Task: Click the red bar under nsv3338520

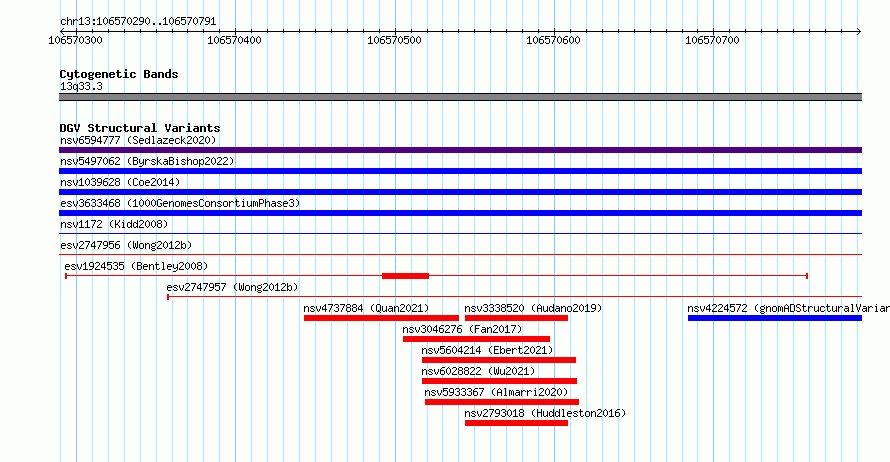Action: tap(516, 318)
